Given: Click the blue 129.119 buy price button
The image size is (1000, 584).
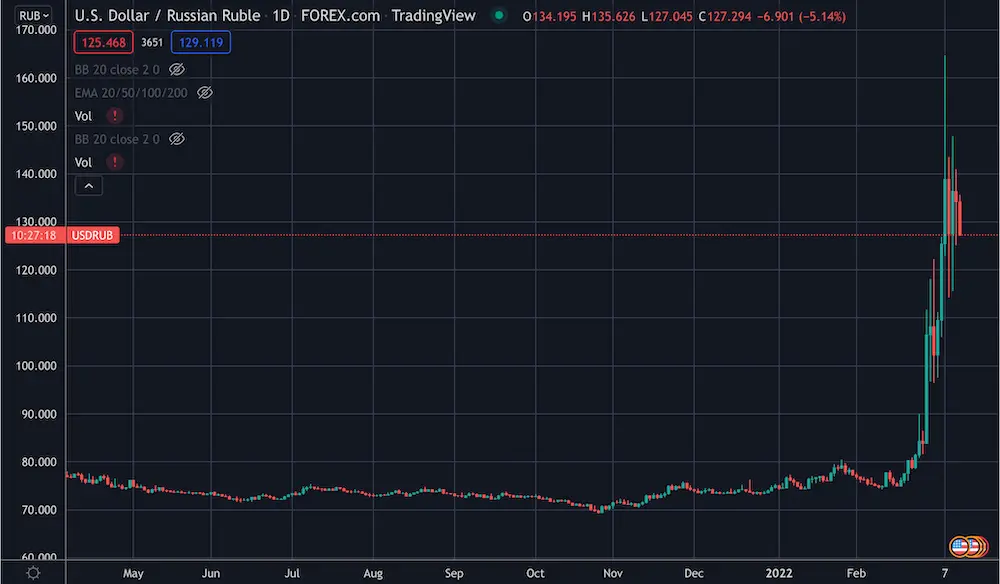Looking at the screenshot, I should point(201,43).
